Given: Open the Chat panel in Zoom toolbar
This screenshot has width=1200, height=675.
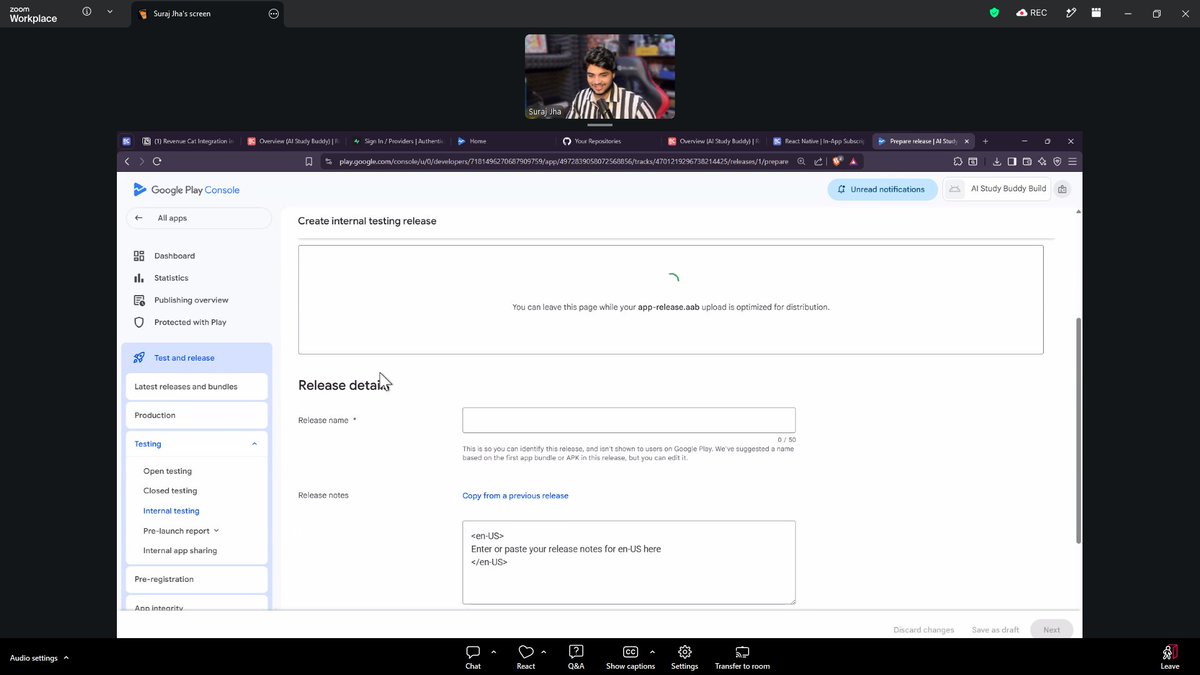Looking at the screenshot, I should [x=473, y=657].
